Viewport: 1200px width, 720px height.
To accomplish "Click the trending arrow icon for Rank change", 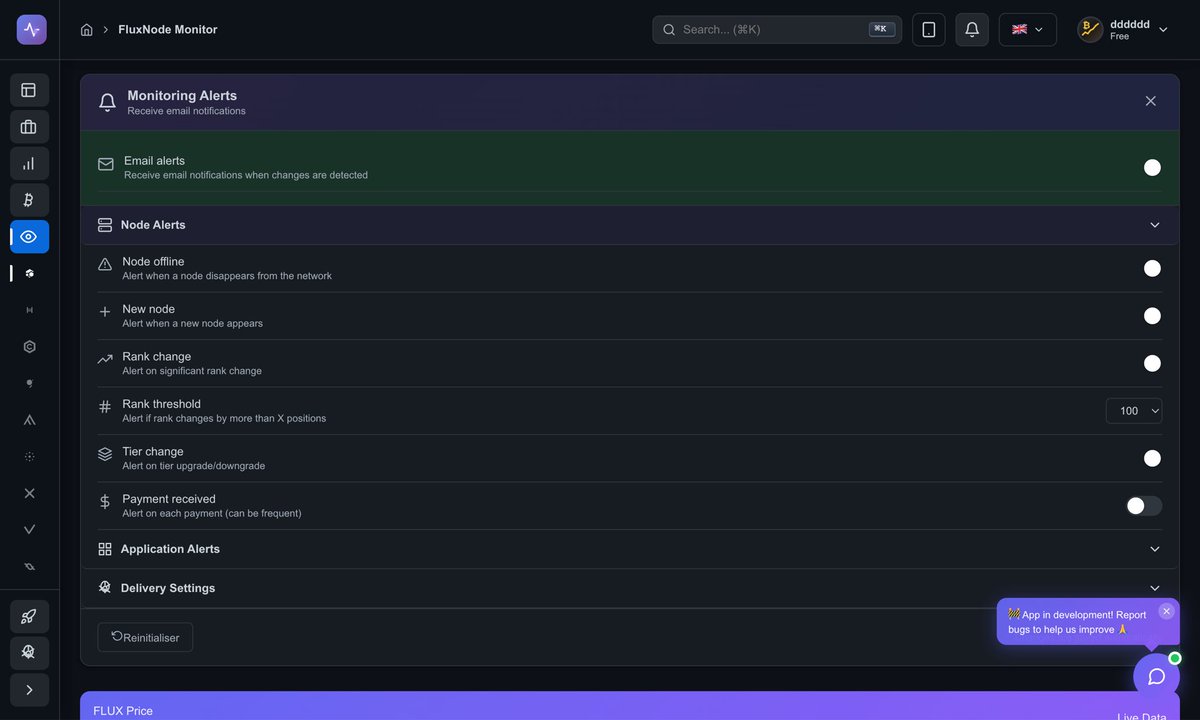I will tap(105, 360).
